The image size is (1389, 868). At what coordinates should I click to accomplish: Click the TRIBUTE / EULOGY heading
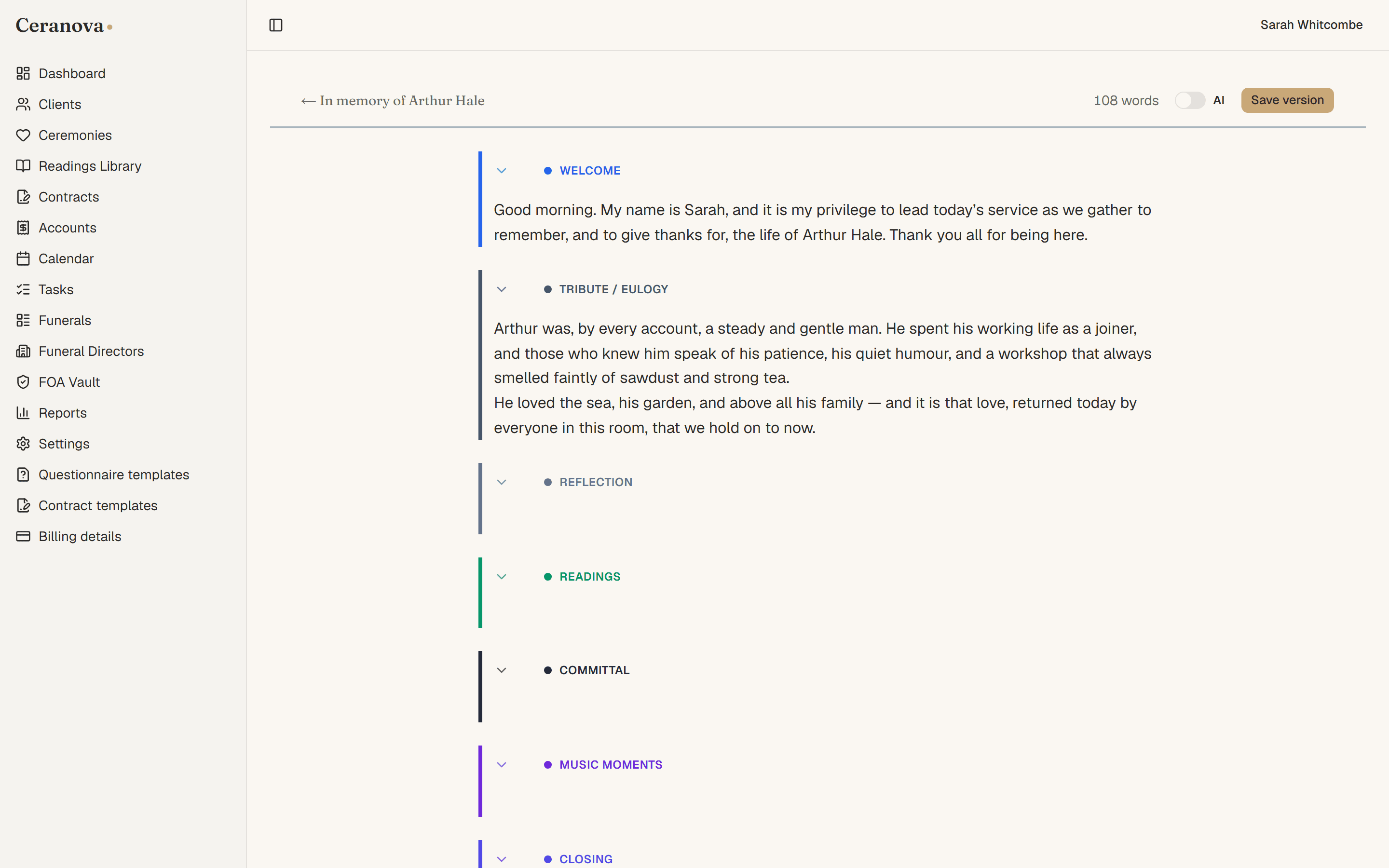pos(613,289)
